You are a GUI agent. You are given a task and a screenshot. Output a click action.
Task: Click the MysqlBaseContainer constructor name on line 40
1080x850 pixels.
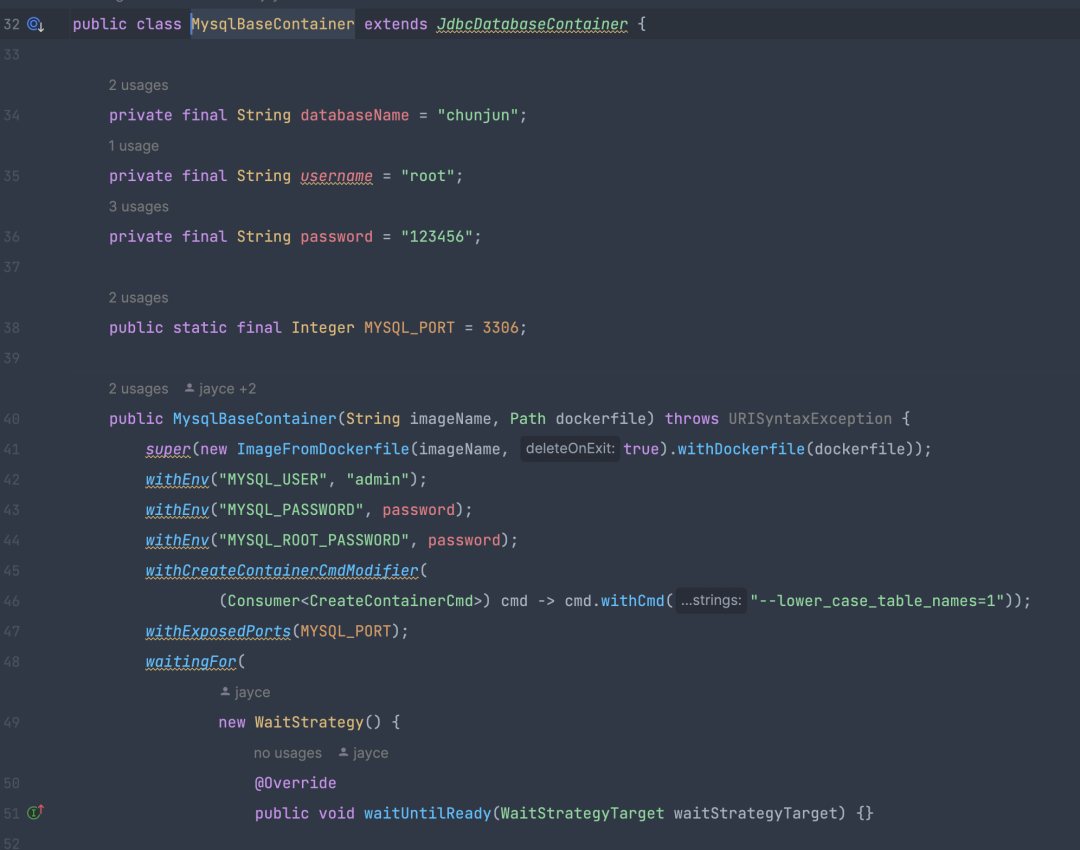tap(254, 418)
